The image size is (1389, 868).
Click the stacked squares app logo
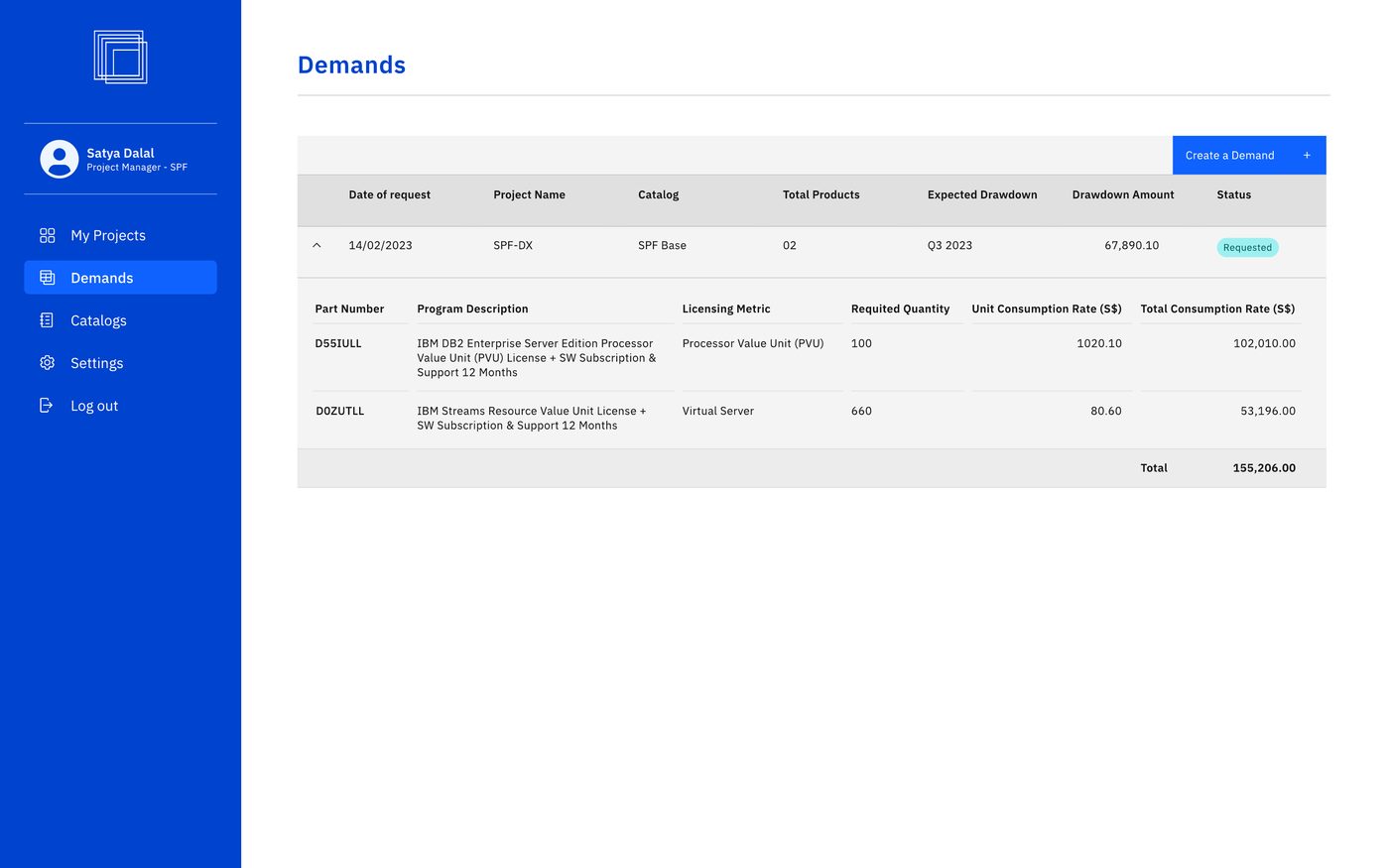pos(120,57)
